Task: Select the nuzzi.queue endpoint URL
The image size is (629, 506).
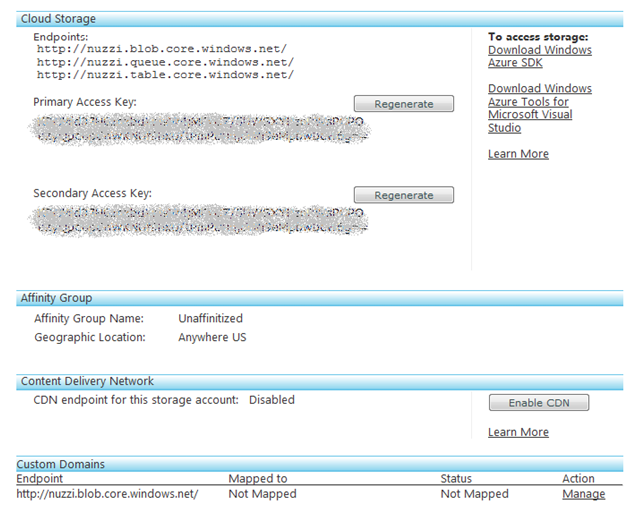Action: (x=165, y=62)
